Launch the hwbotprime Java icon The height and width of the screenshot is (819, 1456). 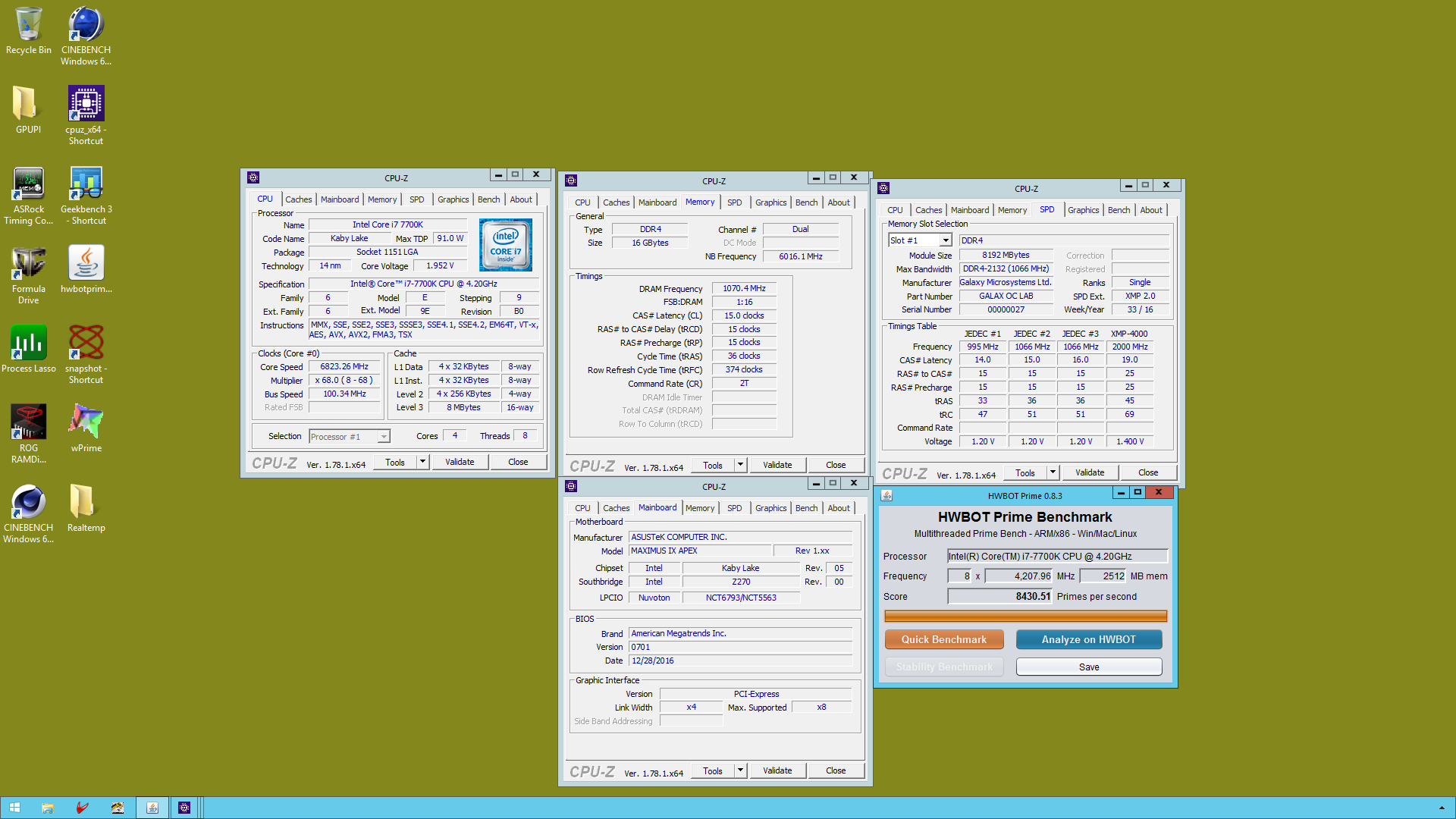pyautogui.click(x=86, y=269)
